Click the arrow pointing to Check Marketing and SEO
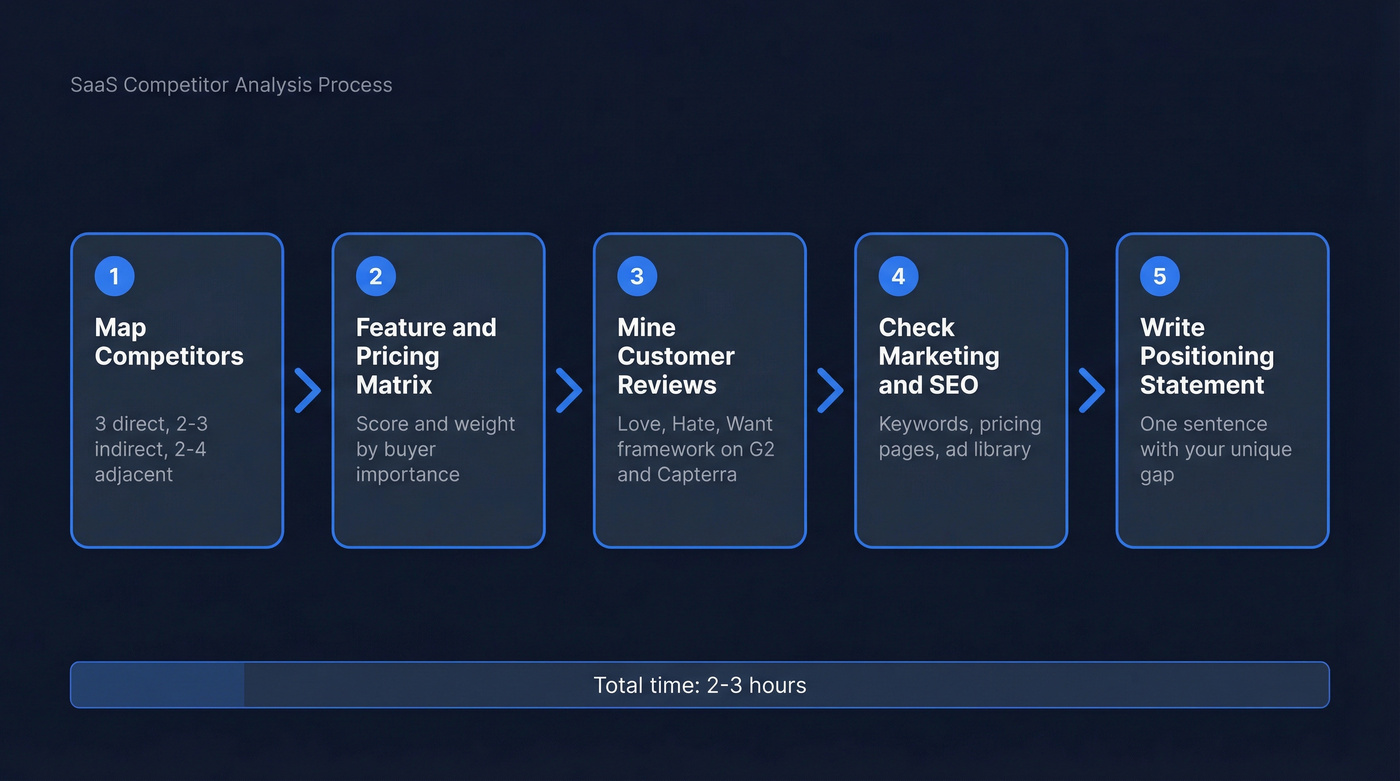This screenshot has width=1400, height=781. point(831,390)
